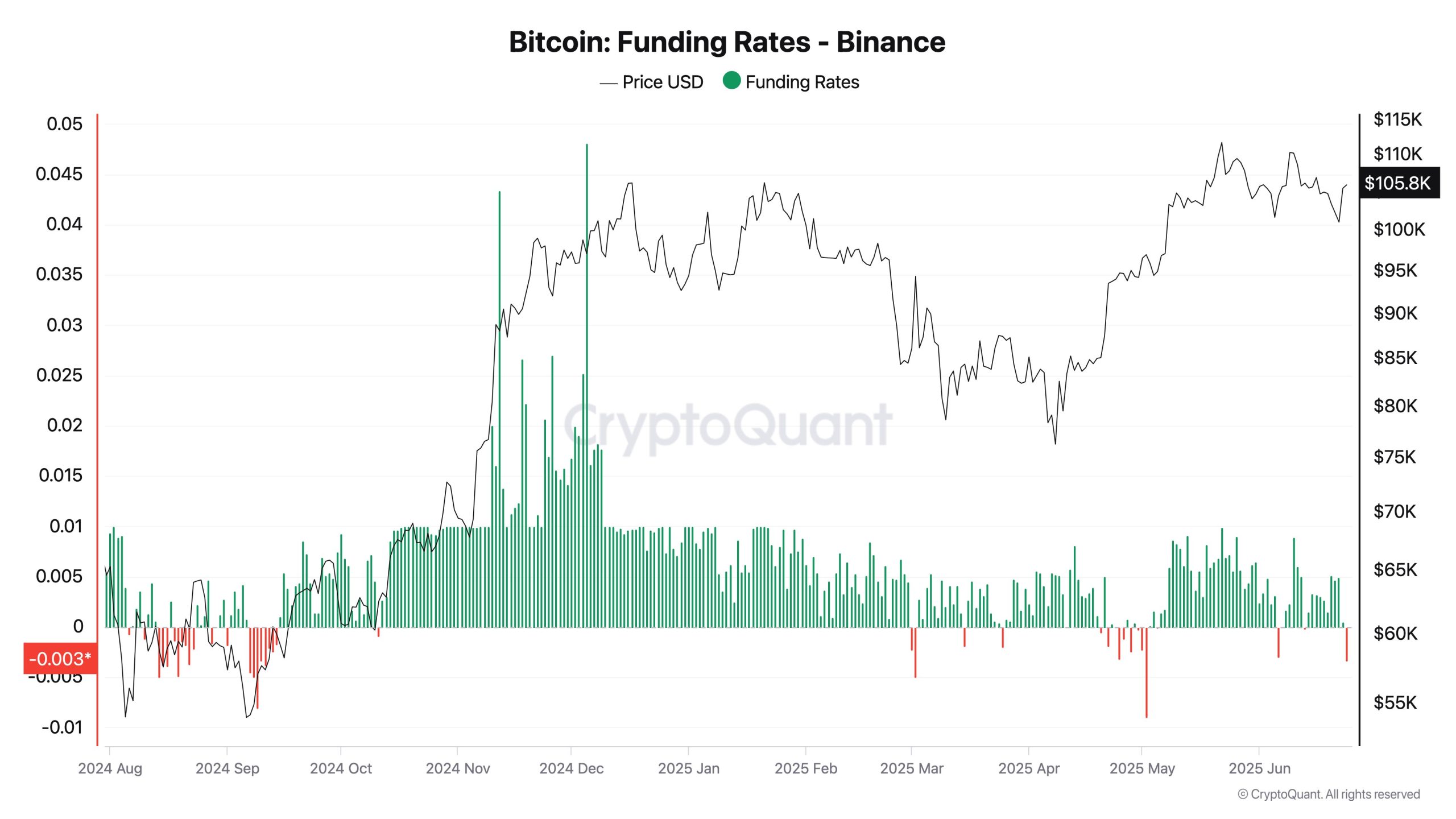Select the 2024 Aug date label
This screenshot has width=1456, height=819.
(x=110, y=768)
